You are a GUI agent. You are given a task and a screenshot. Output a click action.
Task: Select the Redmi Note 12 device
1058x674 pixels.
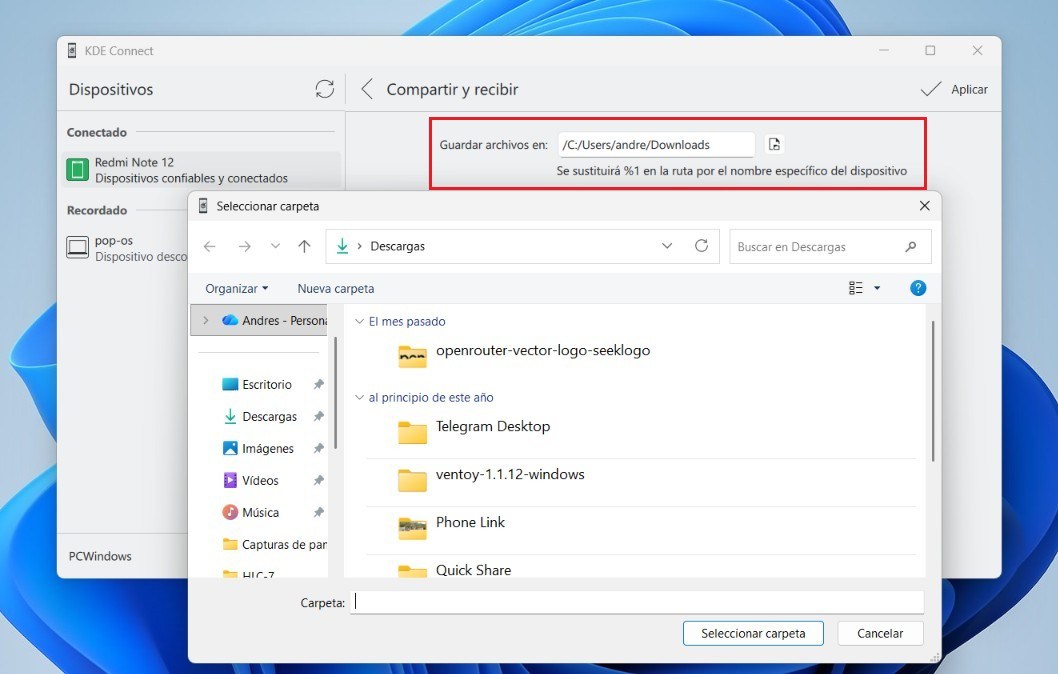click(201, 170)
